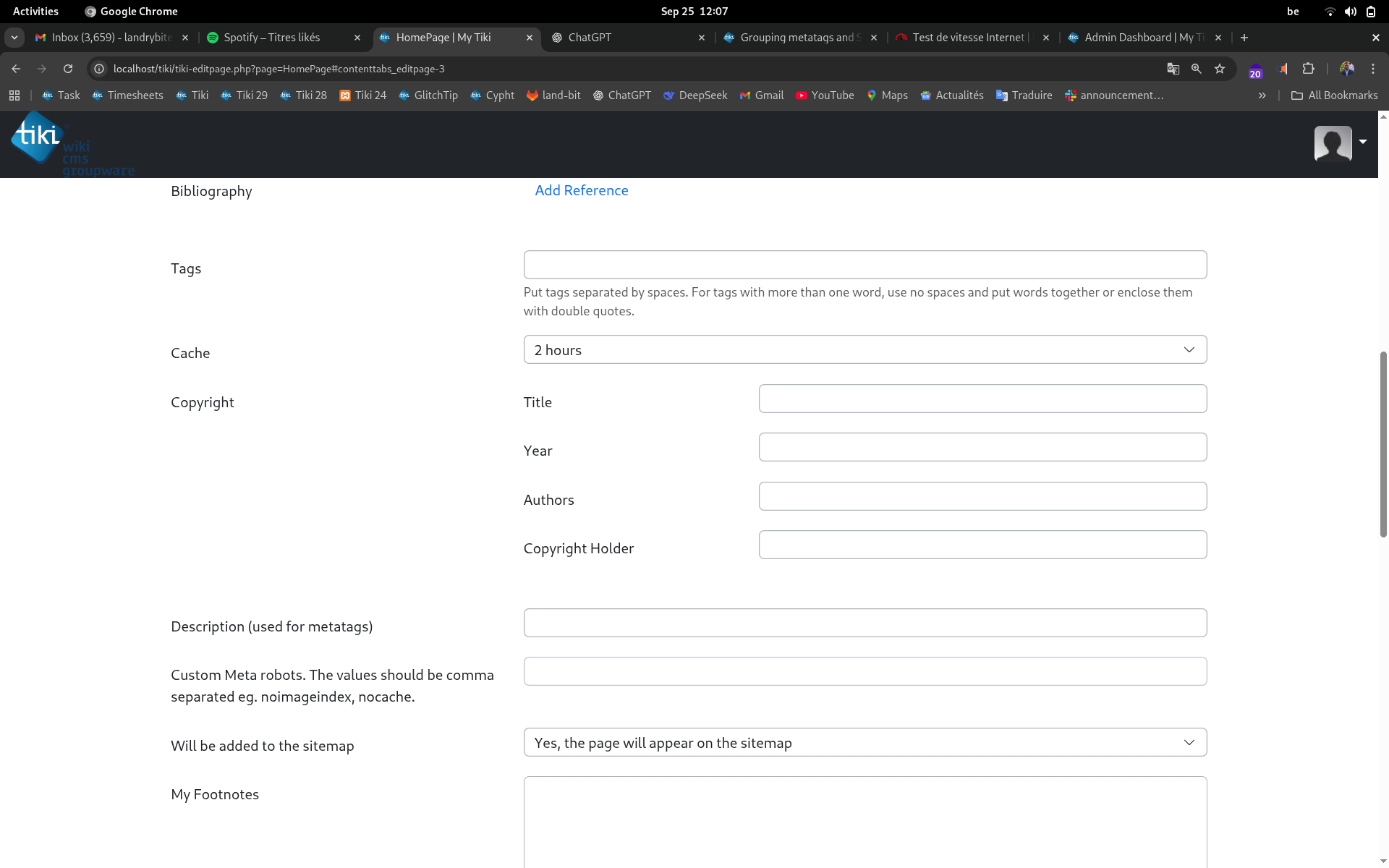Click the browser back arrow

(16, 69)
